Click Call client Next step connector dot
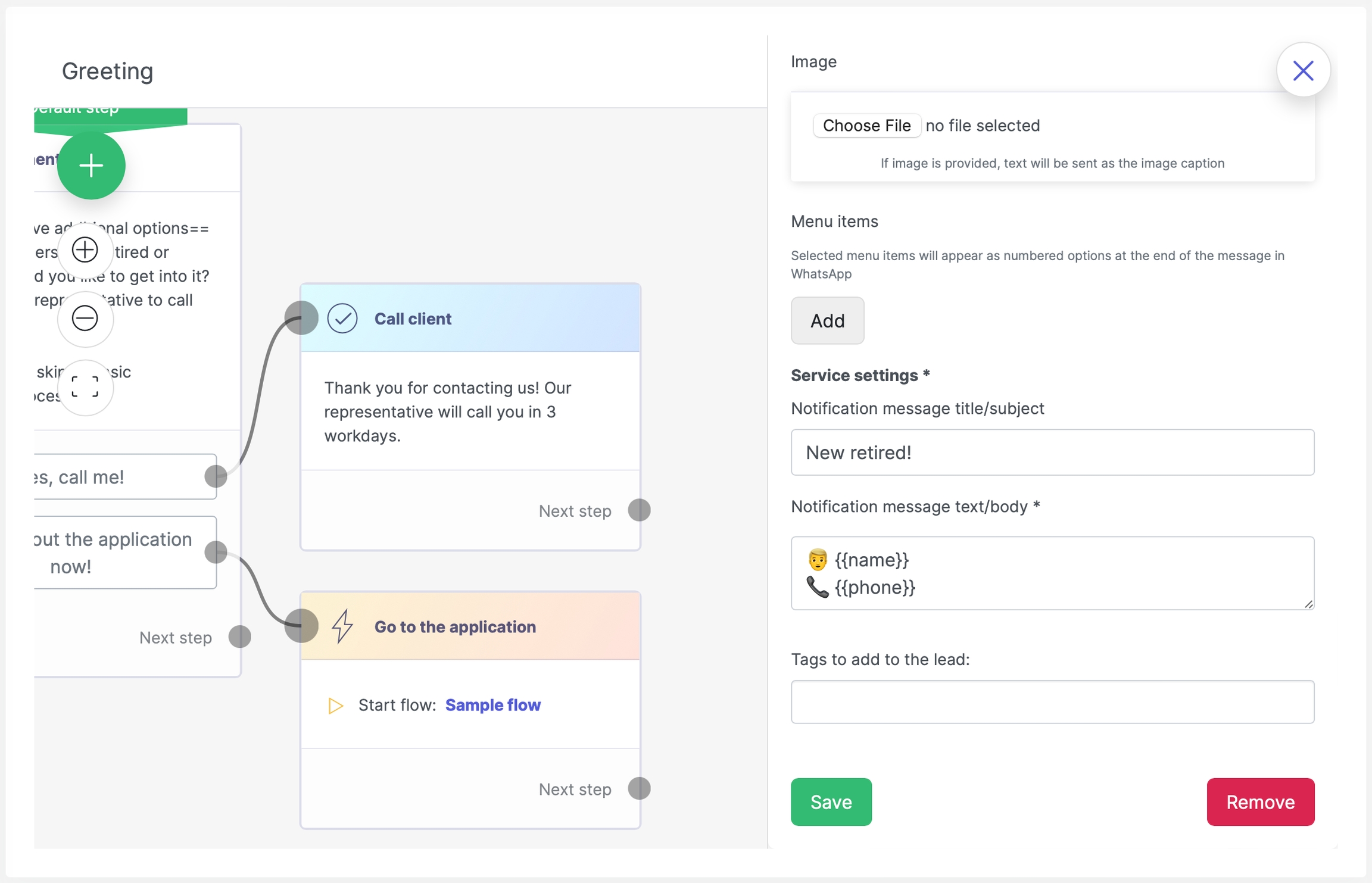 pyautogui.click(x=639, y=510)
